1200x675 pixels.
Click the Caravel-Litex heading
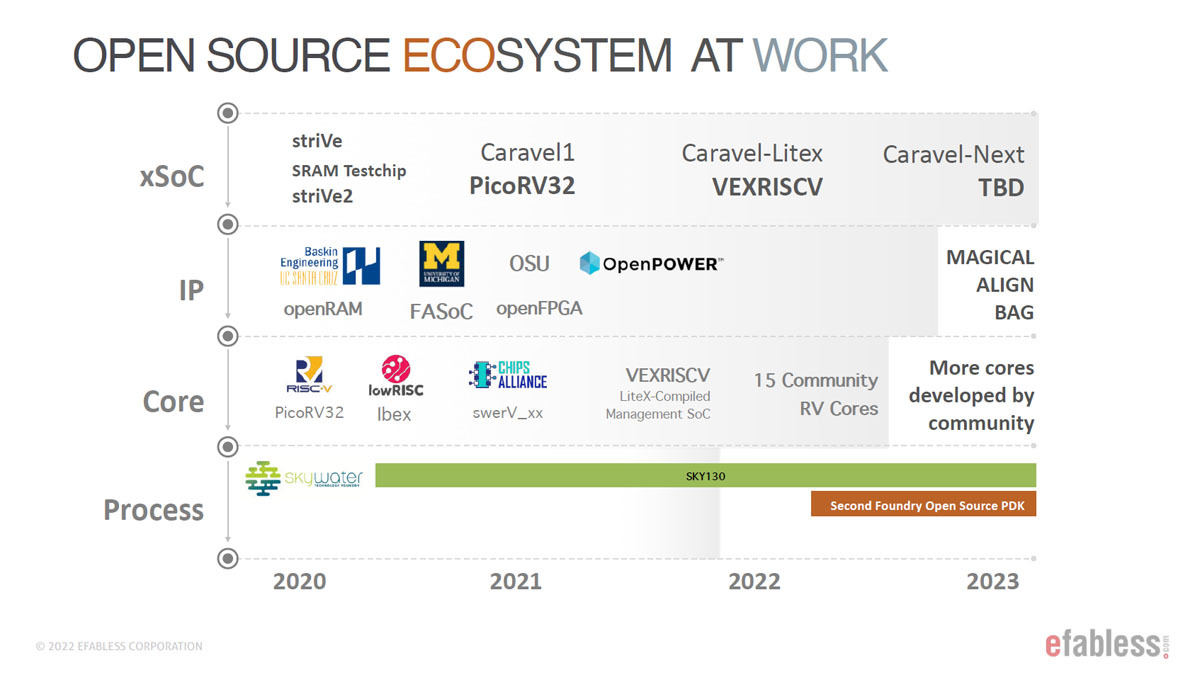[752, 153]
